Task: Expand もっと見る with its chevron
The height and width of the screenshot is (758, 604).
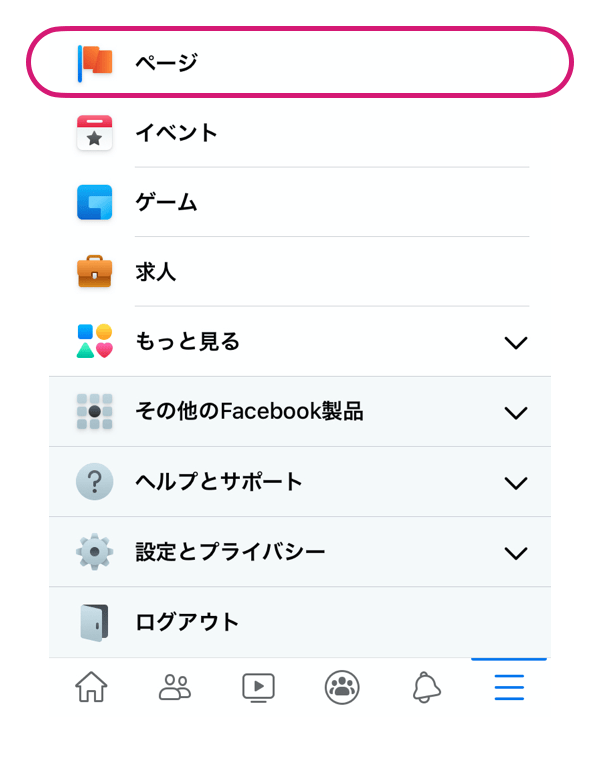Action: [516, 343]
